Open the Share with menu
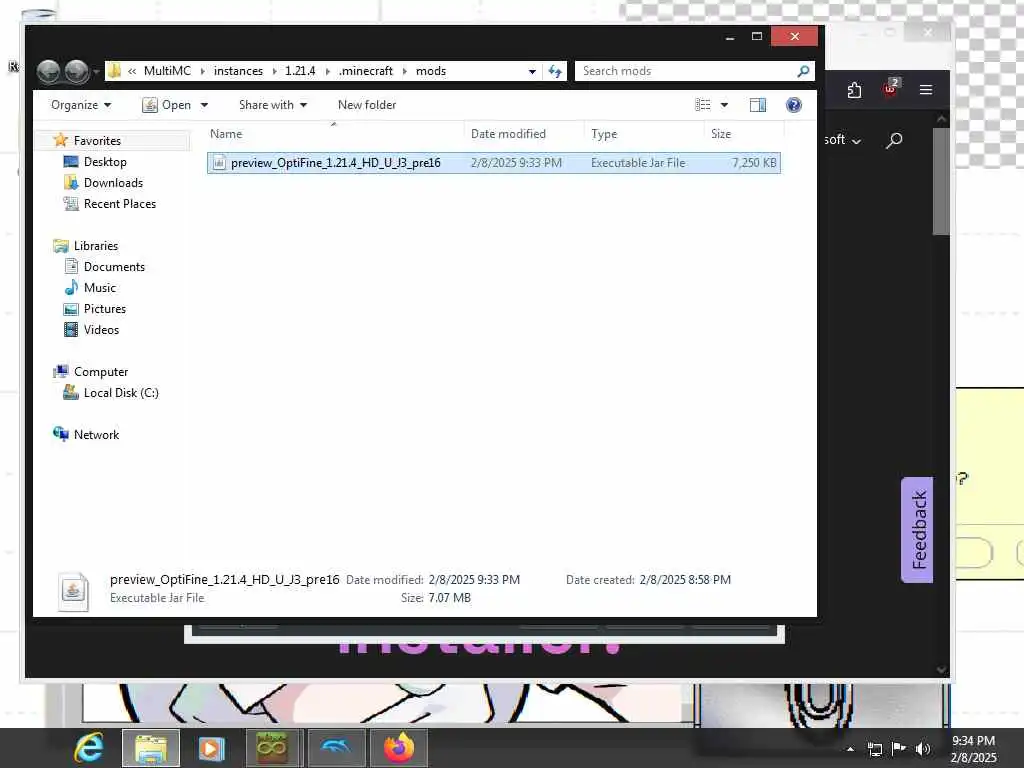The height and width of the screenshot is (768, 1024). tap(273, 104)
